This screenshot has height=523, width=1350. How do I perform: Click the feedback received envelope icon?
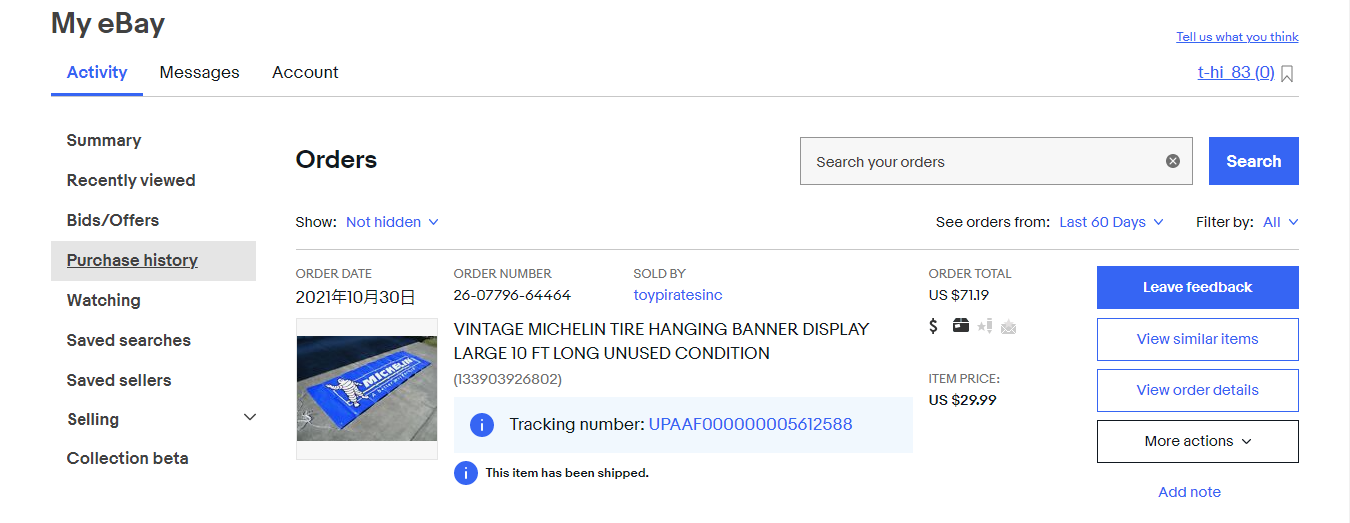[x=1008, y=326]
